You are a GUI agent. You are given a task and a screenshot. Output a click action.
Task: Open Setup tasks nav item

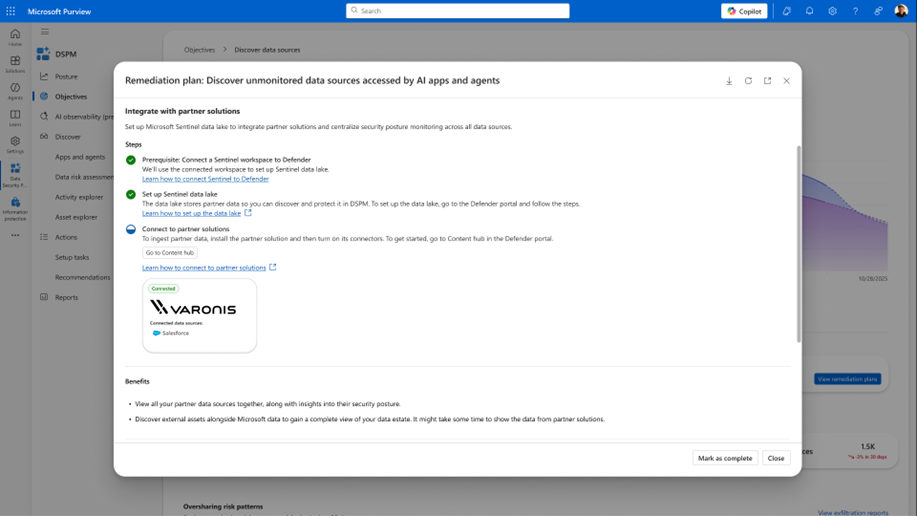pos(72,257)
